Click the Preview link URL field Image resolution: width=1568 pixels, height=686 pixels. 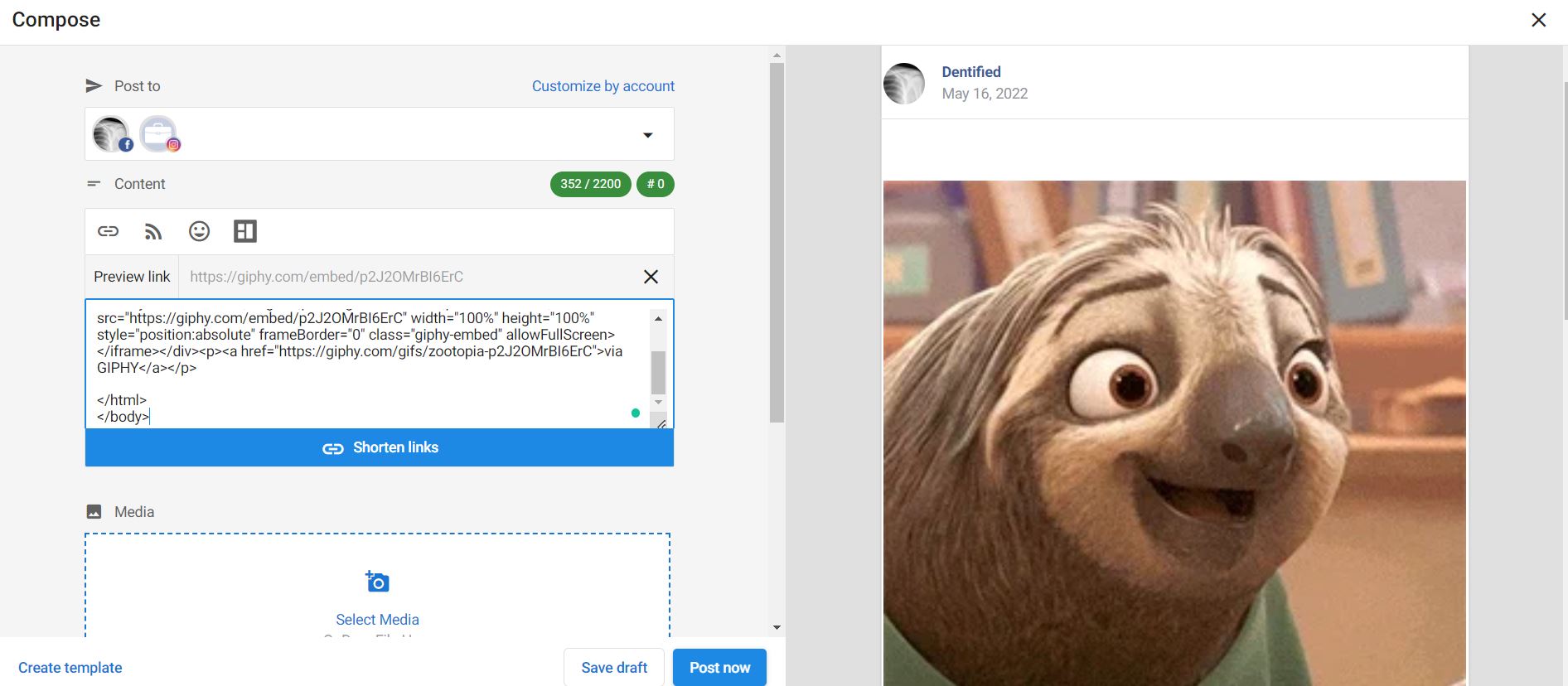tap(410, 277)
